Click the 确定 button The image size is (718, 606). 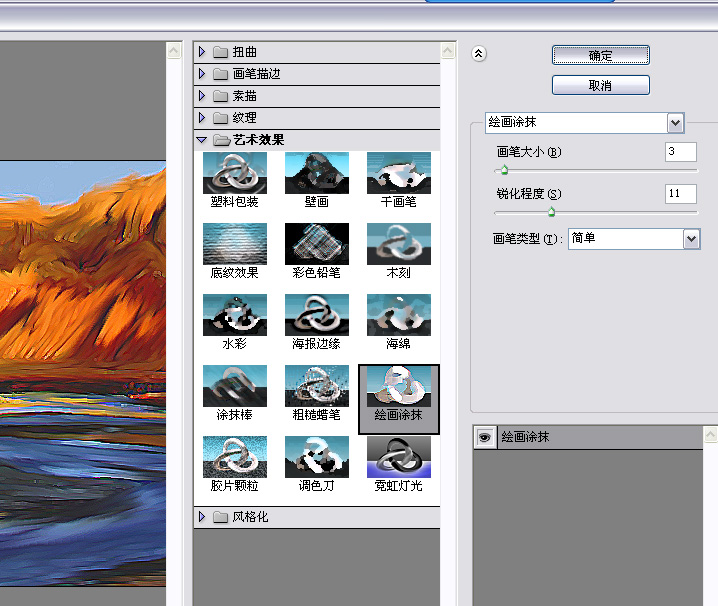pyautogui.click(x=600, y=55)
